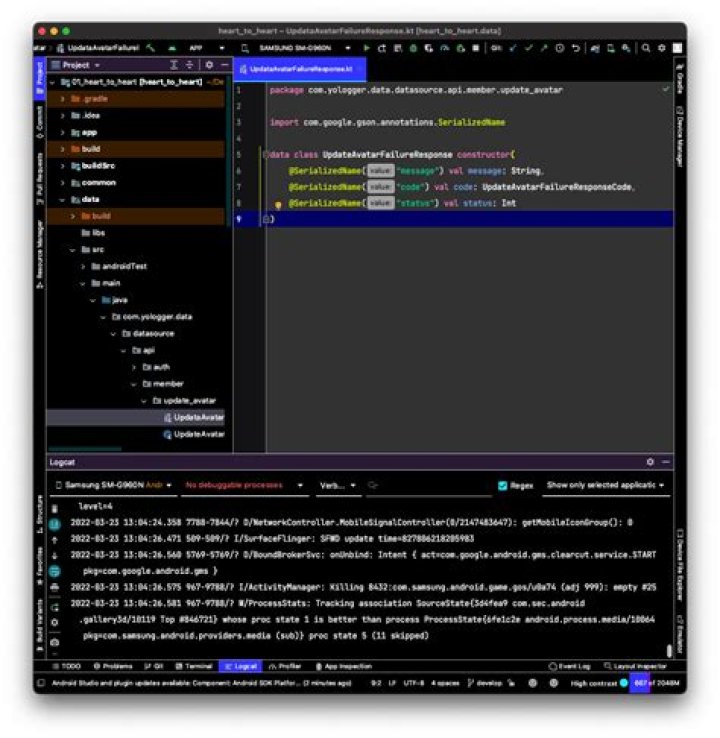Run the app with the green play icon

coord(366,47)
